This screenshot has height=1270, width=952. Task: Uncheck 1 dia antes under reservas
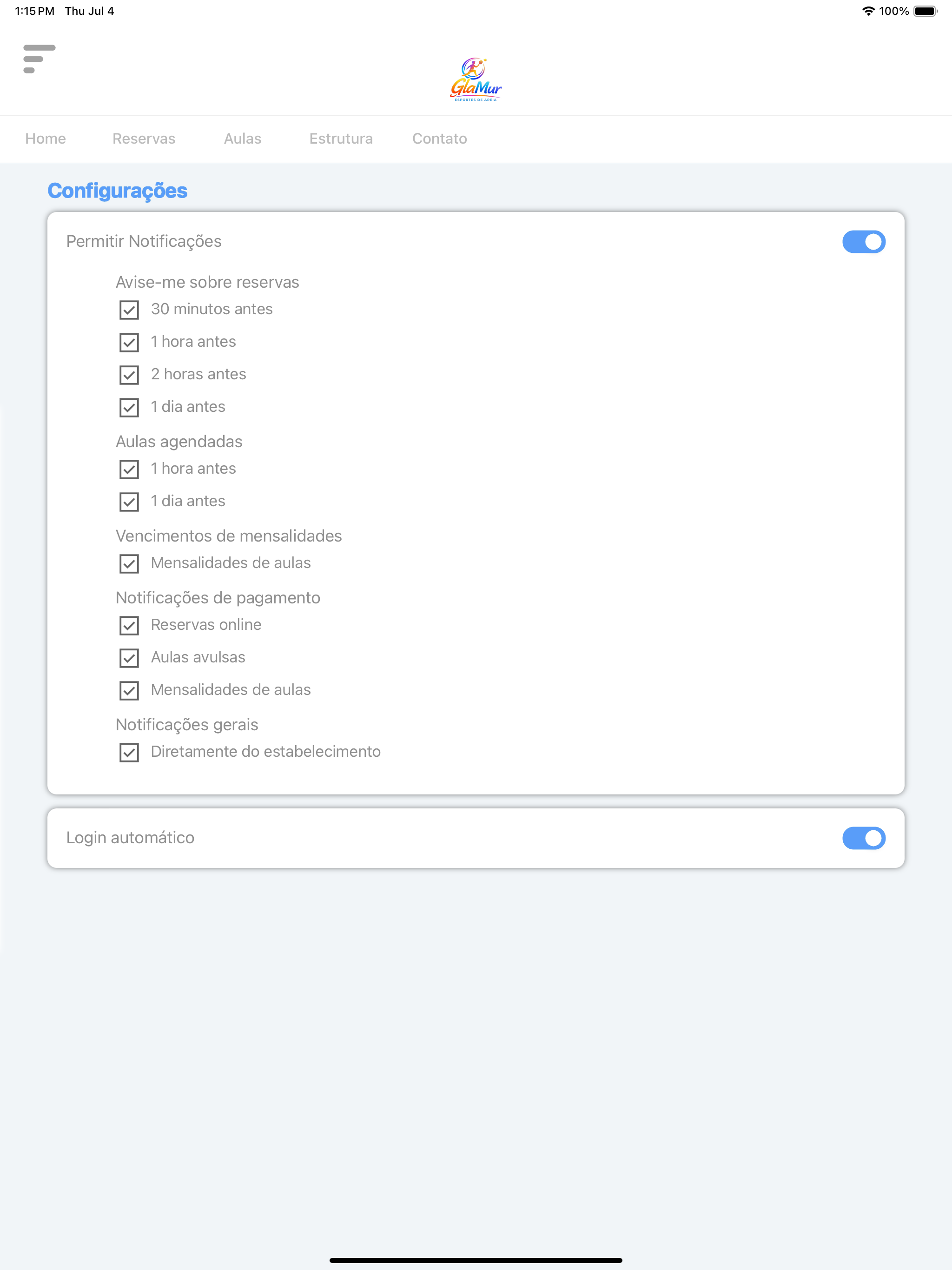point(129,408)
